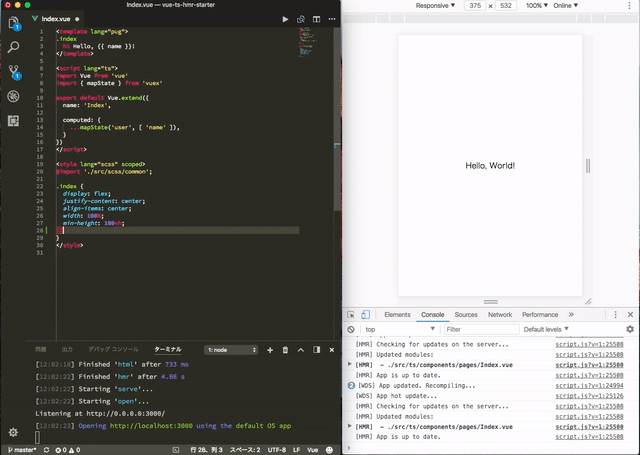Open the Search view in VS Code sidebar
This screenshot has height=455, width=640.
13,47
